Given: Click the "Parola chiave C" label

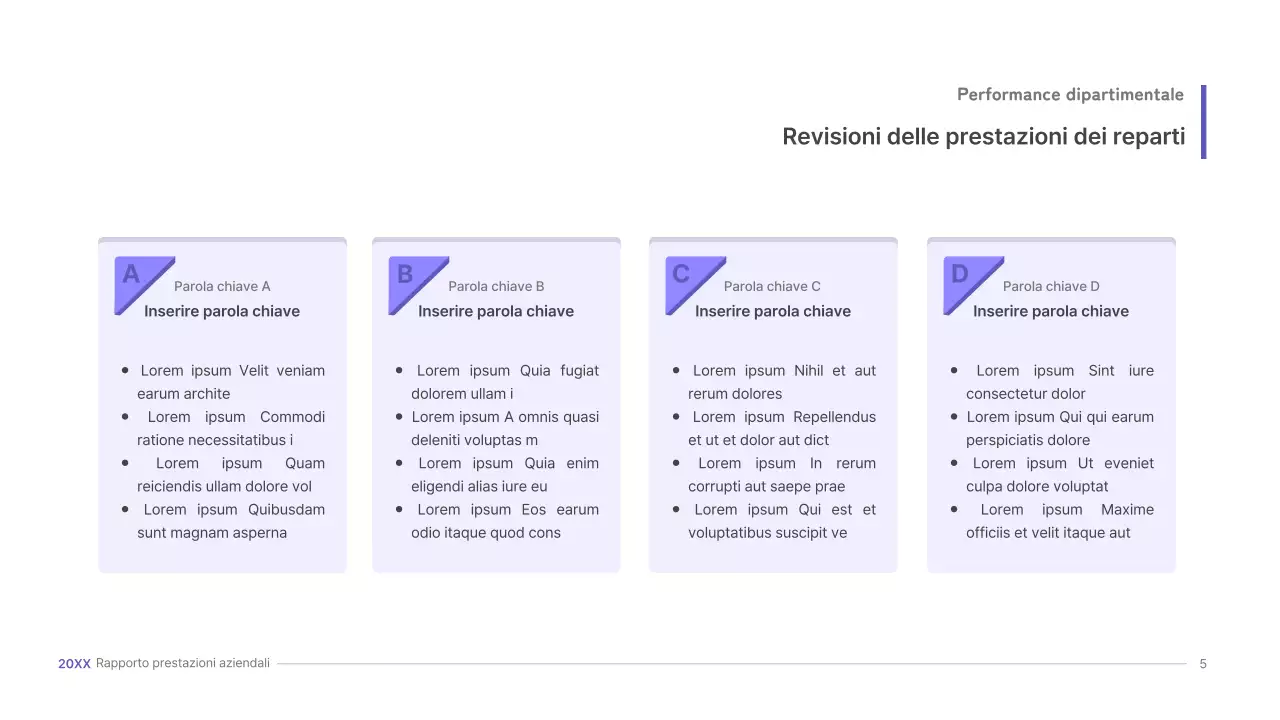Looking at the screenshot, I should [772, 287].
